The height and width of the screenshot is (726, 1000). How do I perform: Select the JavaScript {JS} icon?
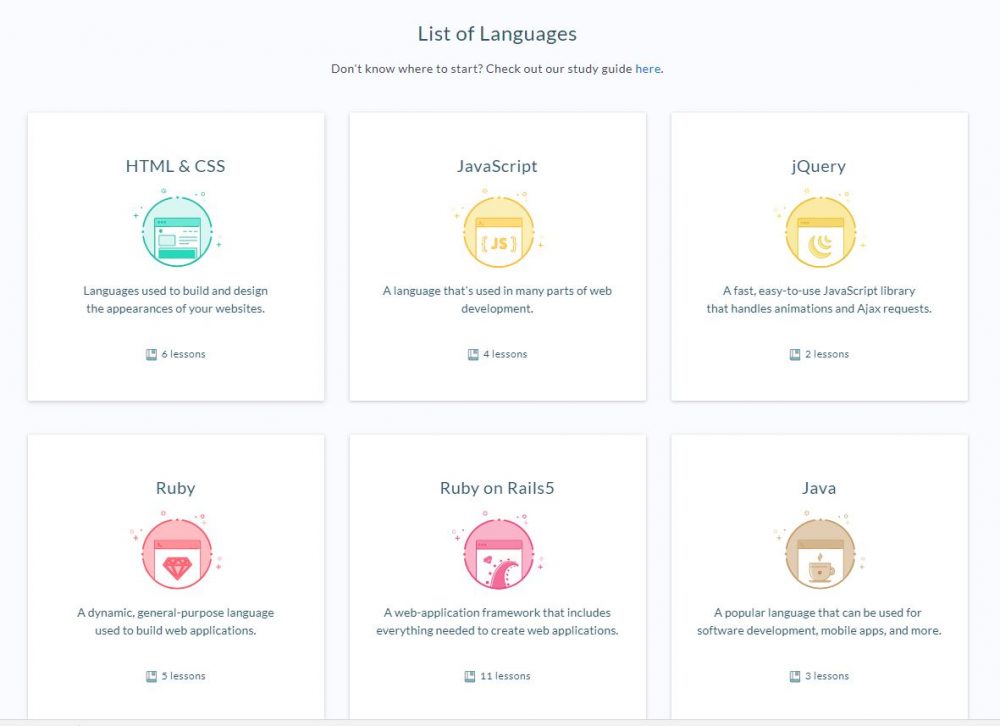(x=497, y=232)
